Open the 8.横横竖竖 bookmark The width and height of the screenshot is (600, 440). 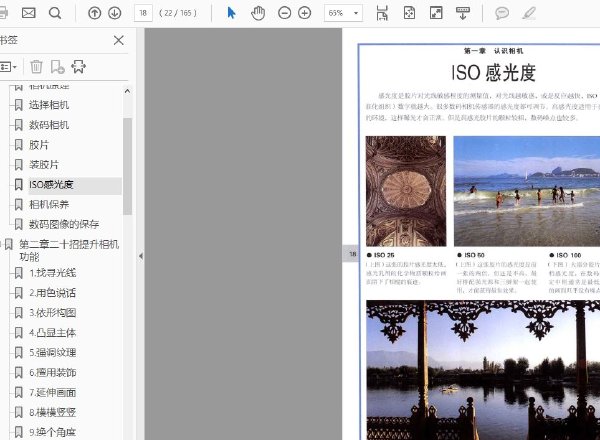(53, 412)
